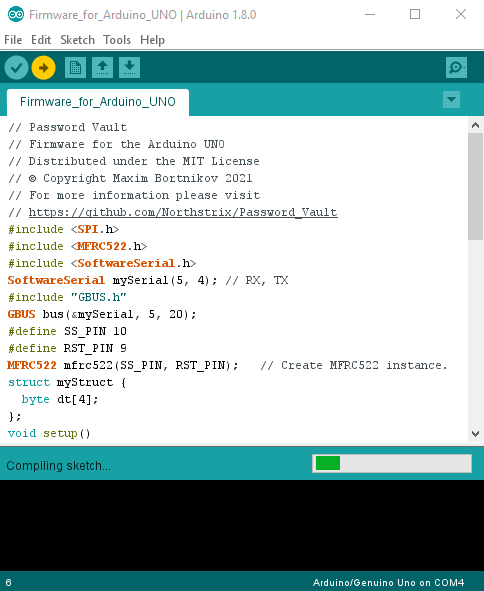Maximize the Arduino window
This screenshot has height=591, width=484.
pos(415,14)
